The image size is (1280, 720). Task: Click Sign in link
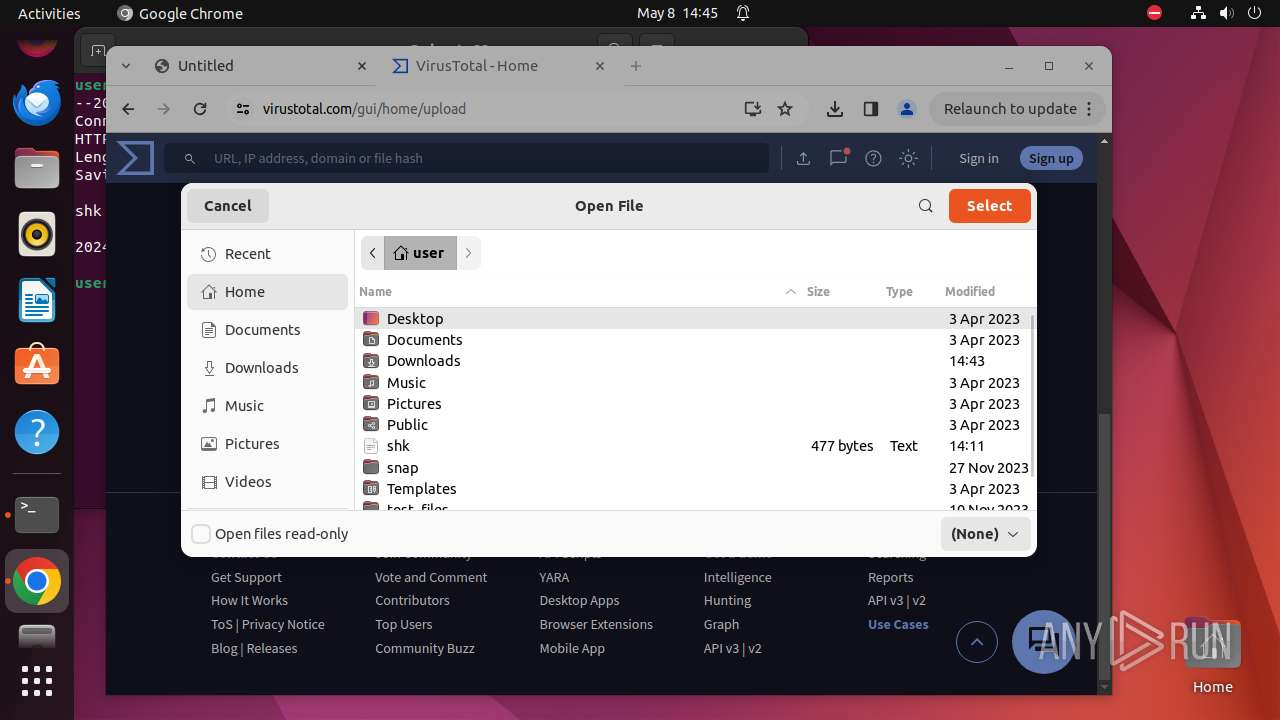[978, 158]
